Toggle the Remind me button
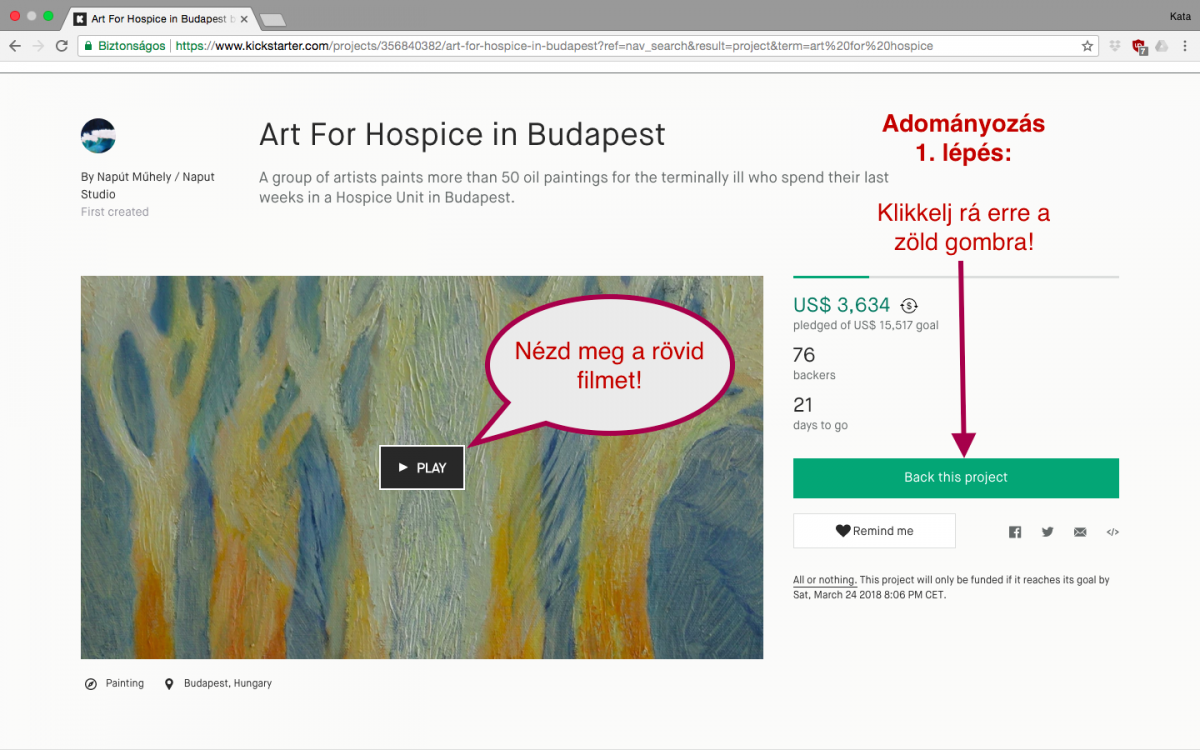Viewport: 1200px width, 750px height. click(874, 531)
